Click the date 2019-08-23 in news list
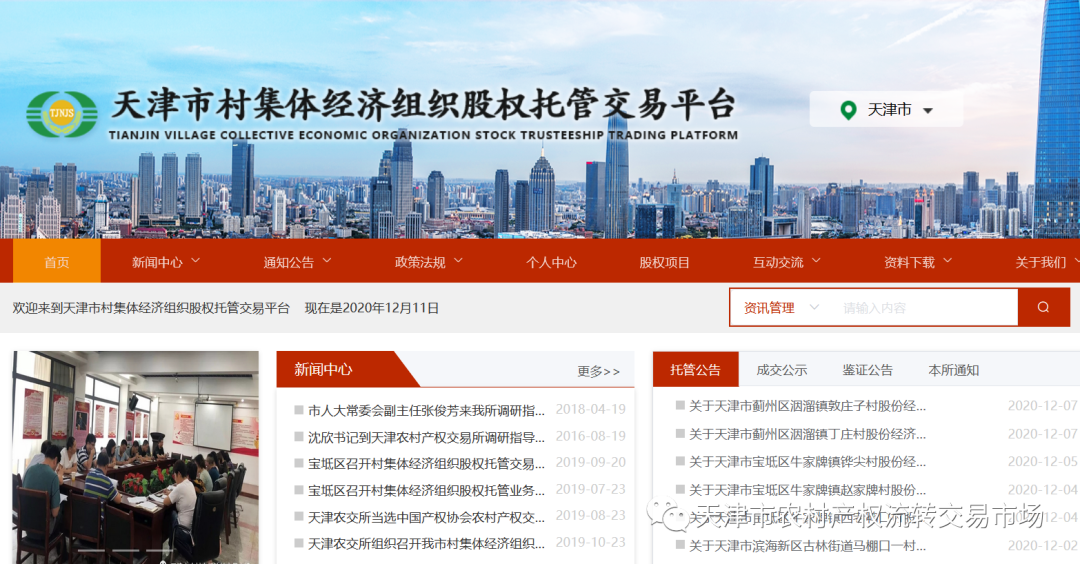1080x564 pixels. tap(591, 515)
